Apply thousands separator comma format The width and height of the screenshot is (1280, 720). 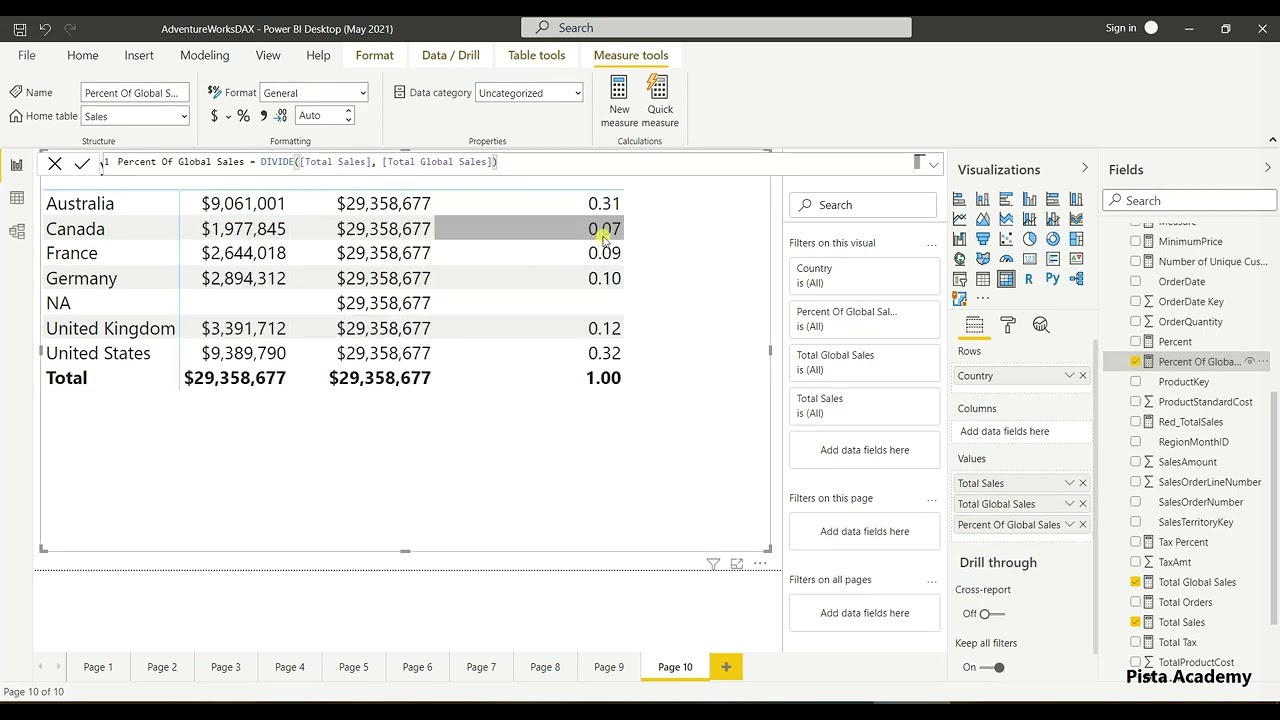[x=264, y=116]
